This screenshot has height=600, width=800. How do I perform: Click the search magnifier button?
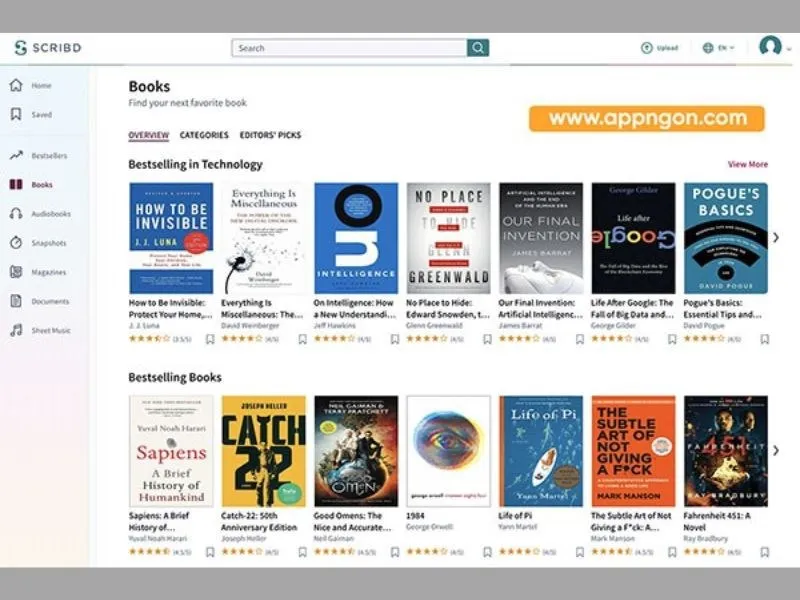click(x=478, y=48)
